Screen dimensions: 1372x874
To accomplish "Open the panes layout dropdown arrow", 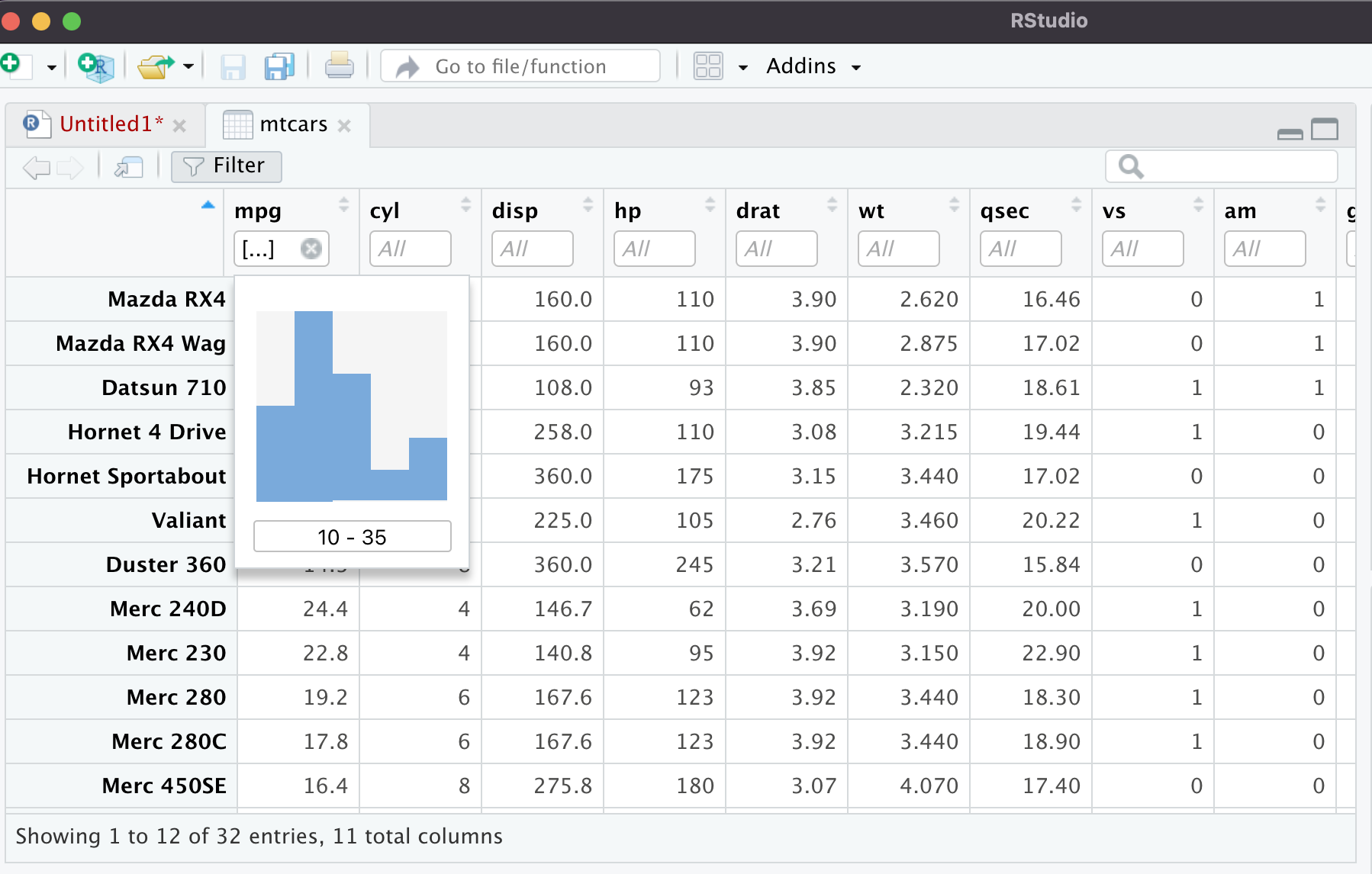I will [x=742, y=67].
